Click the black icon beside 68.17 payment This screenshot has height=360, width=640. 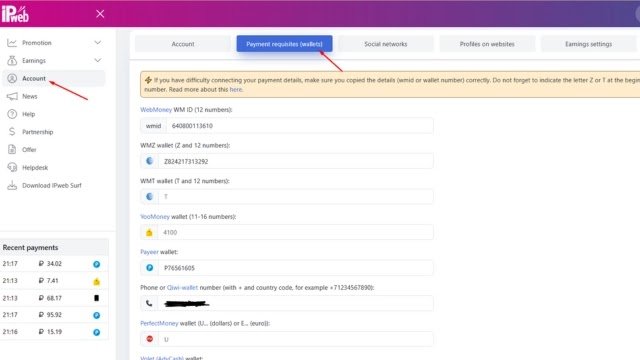[x=97, y=298]
